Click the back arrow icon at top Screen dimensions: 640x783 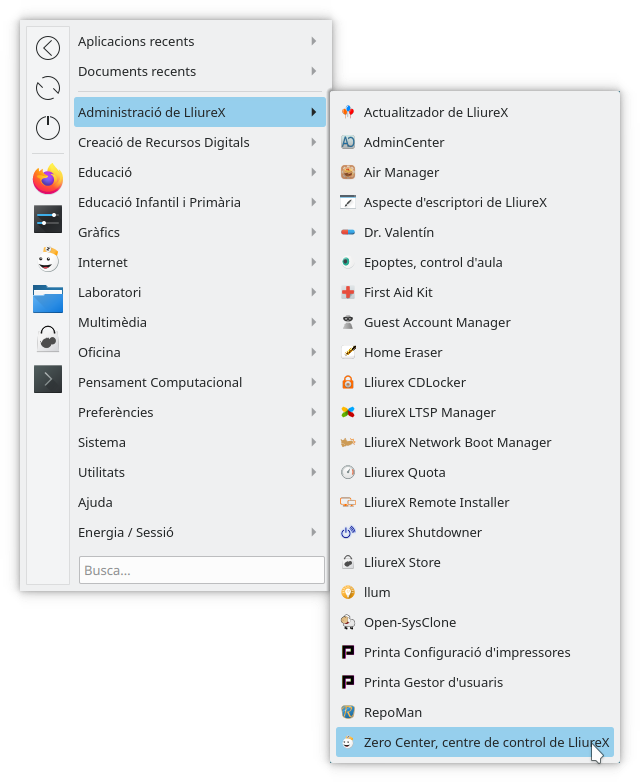(48, 48)
